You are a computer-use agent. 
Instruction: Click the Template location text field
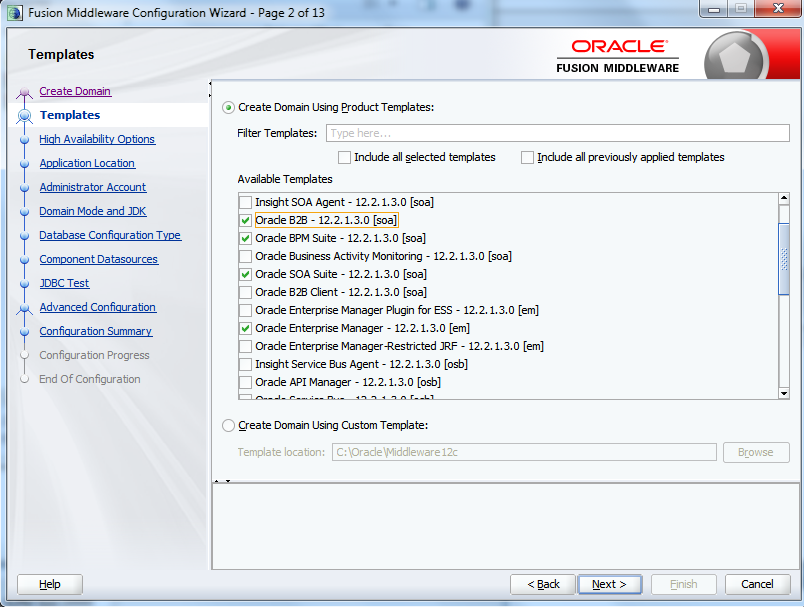coord(524,452)
